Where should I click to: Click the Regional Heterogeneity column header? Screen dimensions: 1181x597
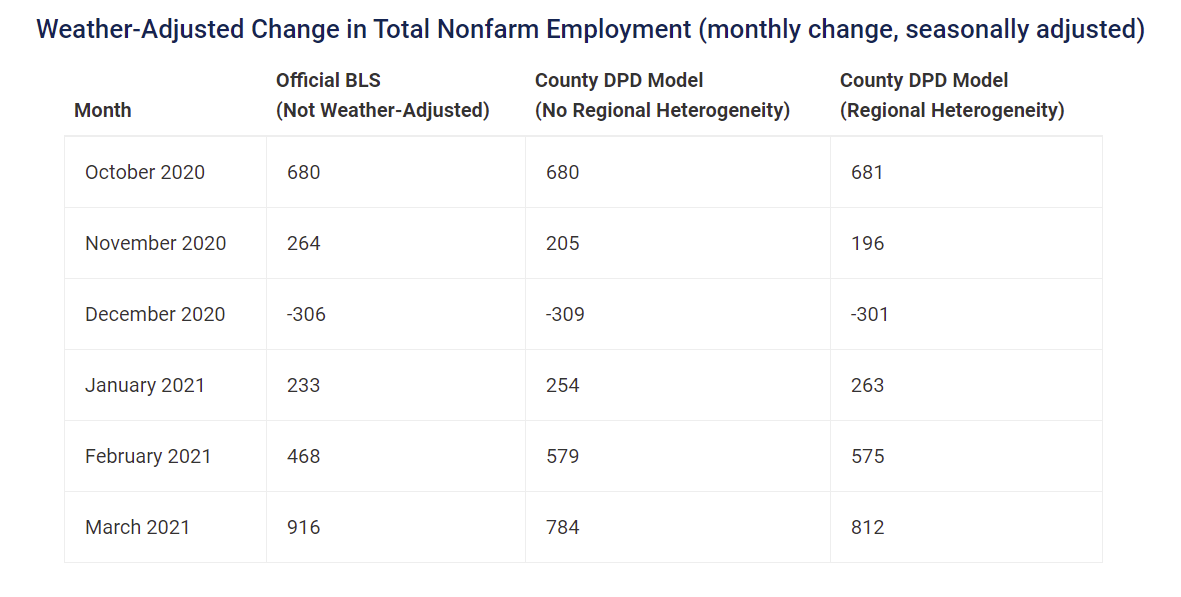[952, 95]
